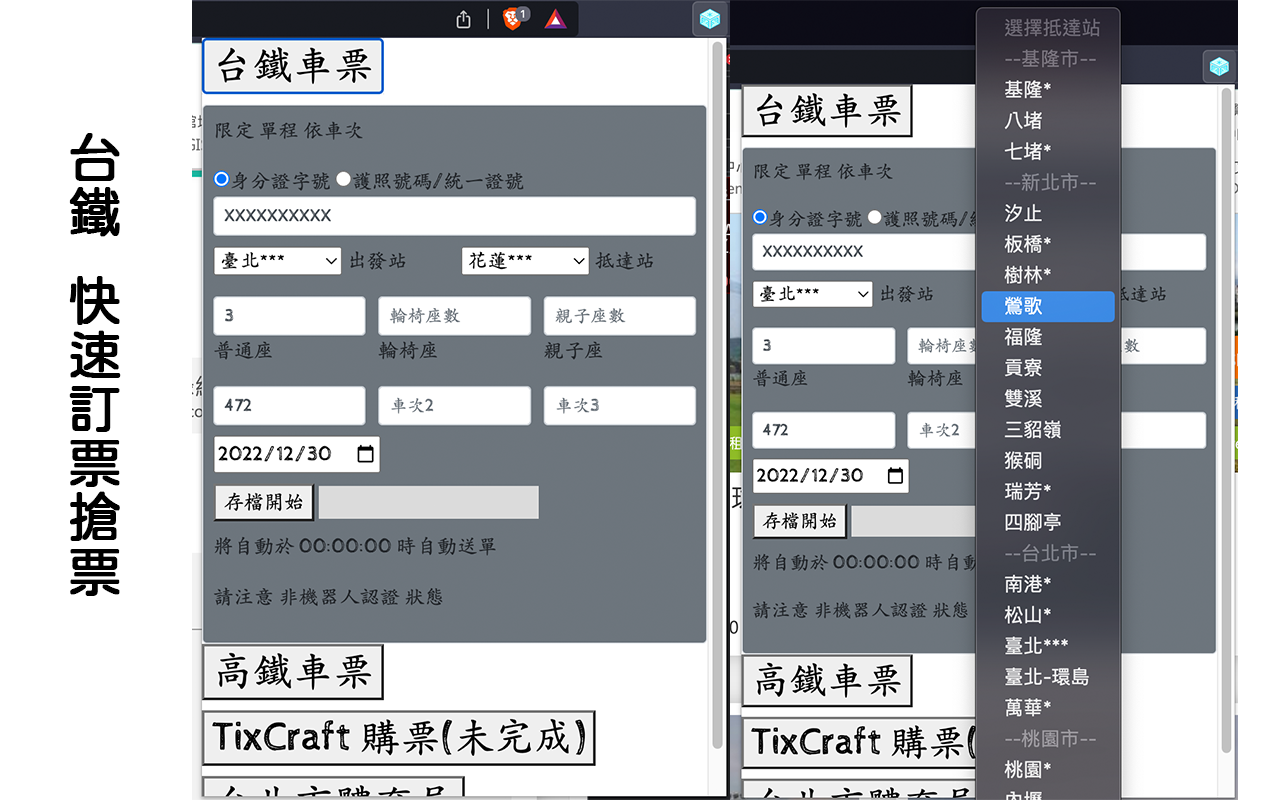Screen dimensions: 1280x800
Task: Click the 2022/12/30 date field in left panel
Action: pyautogui.click(x=297, y=454)
